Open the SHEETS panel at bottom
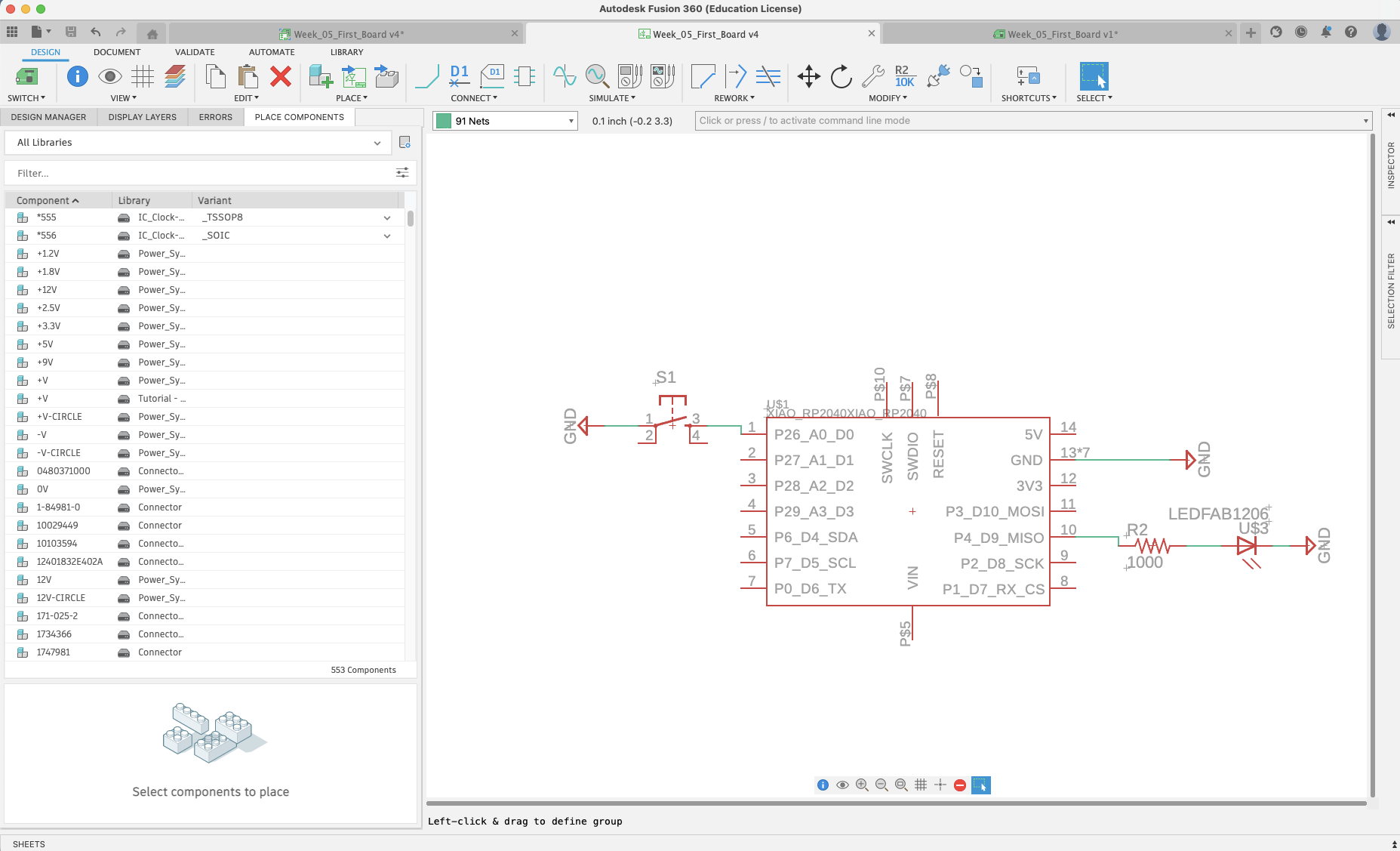Image resolution: width=1400 pixels, height=851 pixels. (29, 844)
